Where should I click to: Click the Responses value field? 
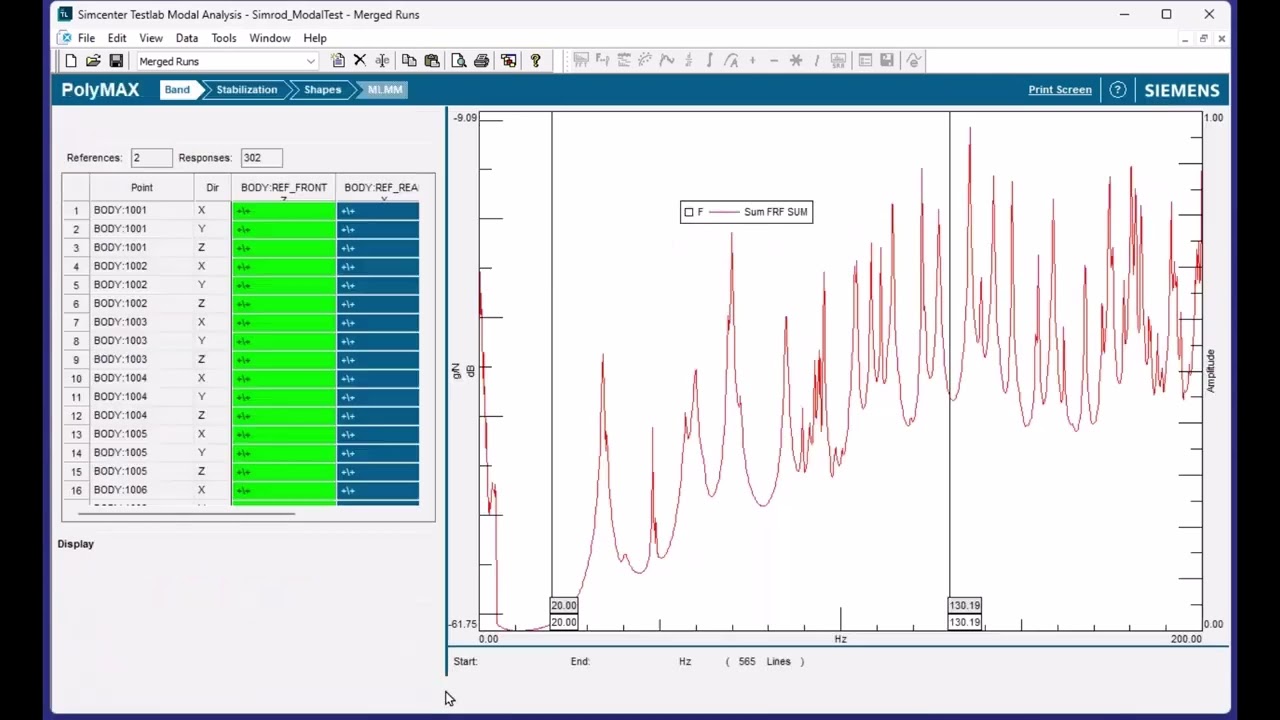pos(261,158)
